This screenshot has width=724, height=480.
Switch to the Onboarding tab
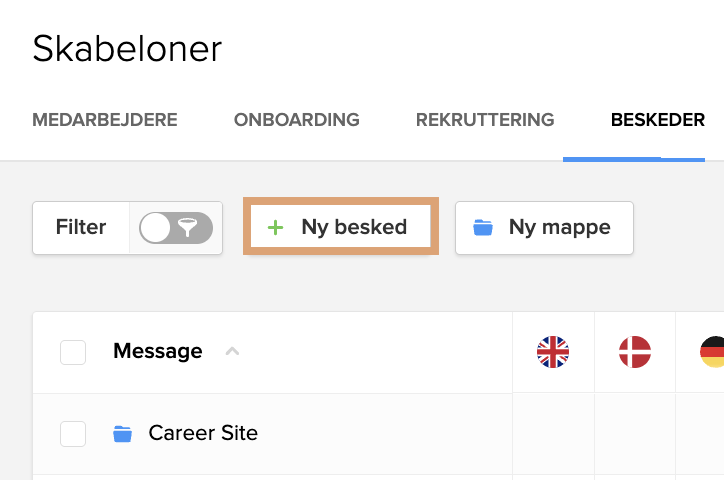[x=296, y=120]
